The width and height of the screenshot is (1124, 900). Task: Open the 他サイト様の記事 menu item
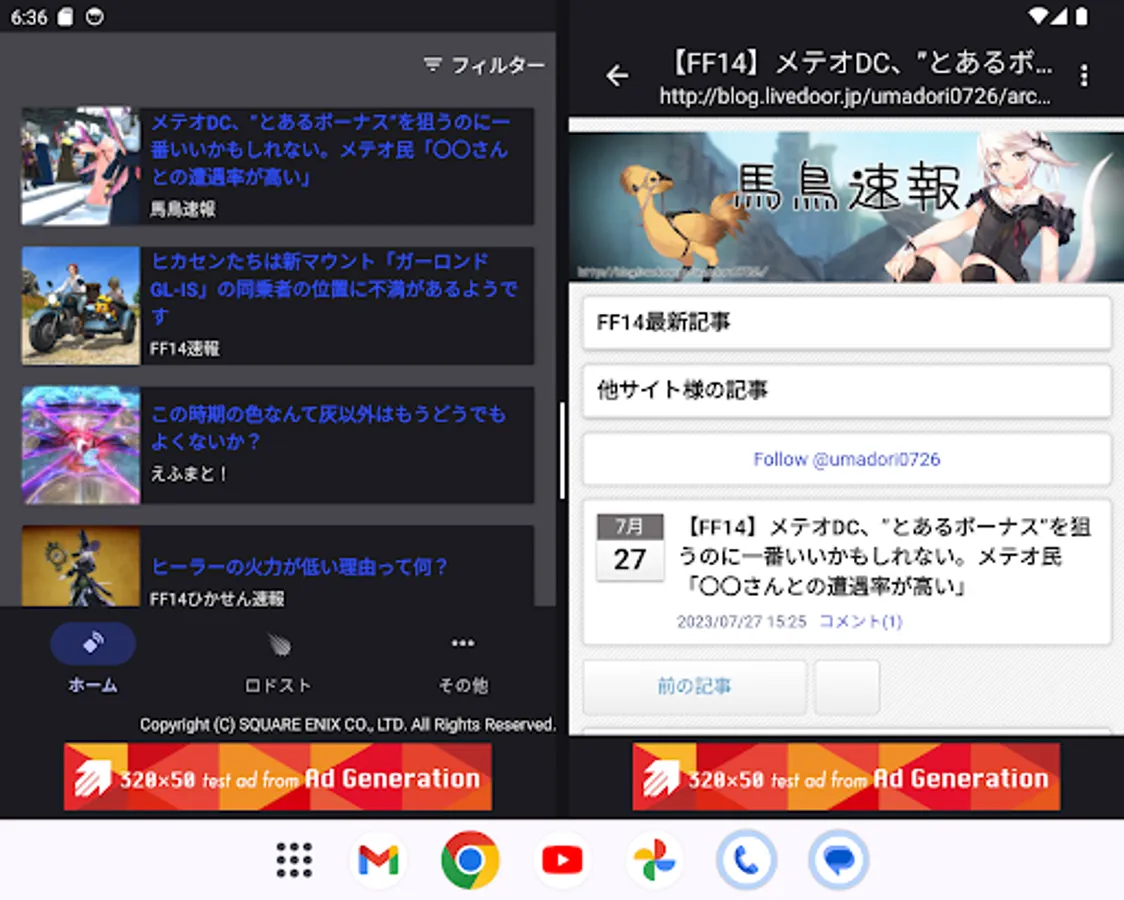click(x=847, y=391)
